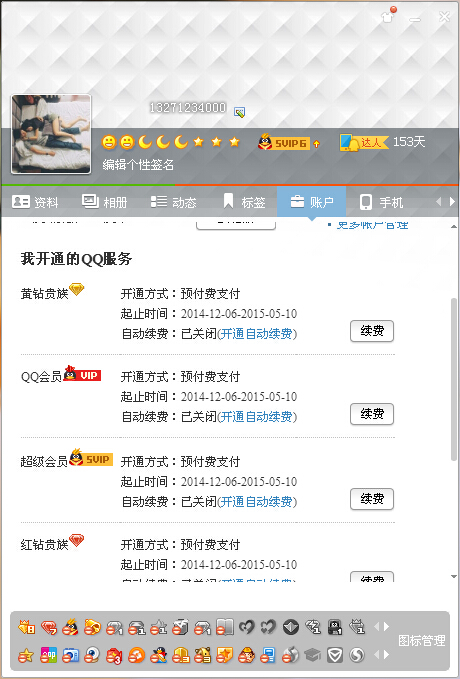Click 续费 for 超级会员
The width and height of the screenshot is (460, 679).
pyautogui.click(x=372, y=499)
